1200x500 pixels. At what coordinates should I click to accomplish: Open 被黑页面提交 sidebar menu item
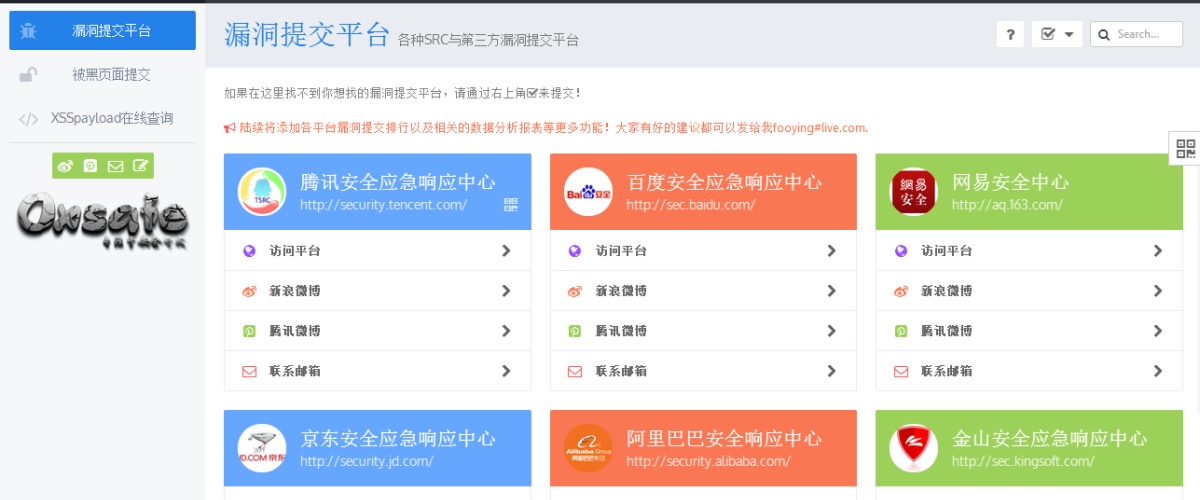tap(102, 74)
